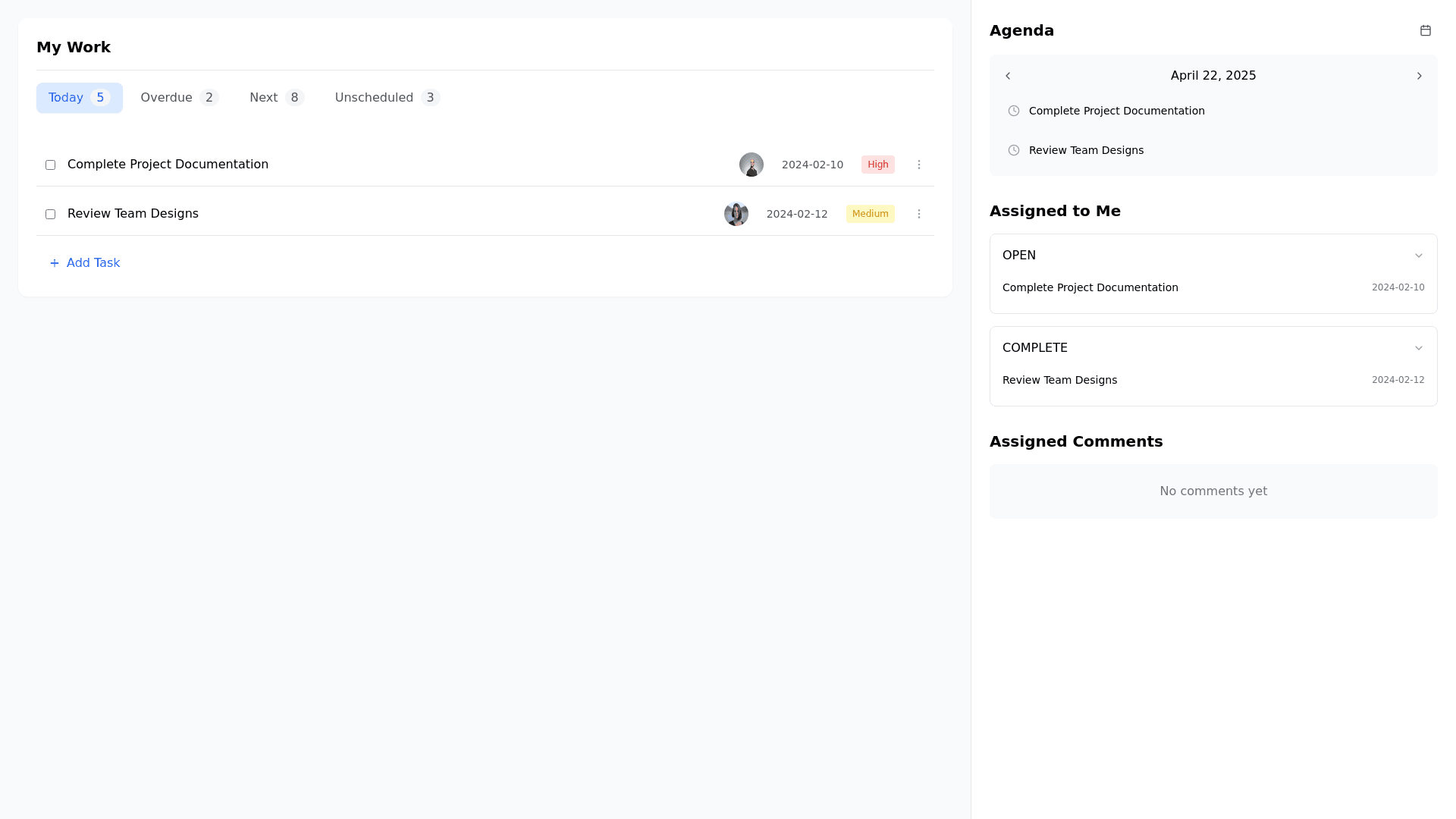Click the High priority badge
1456x819 pixels.
877,165
